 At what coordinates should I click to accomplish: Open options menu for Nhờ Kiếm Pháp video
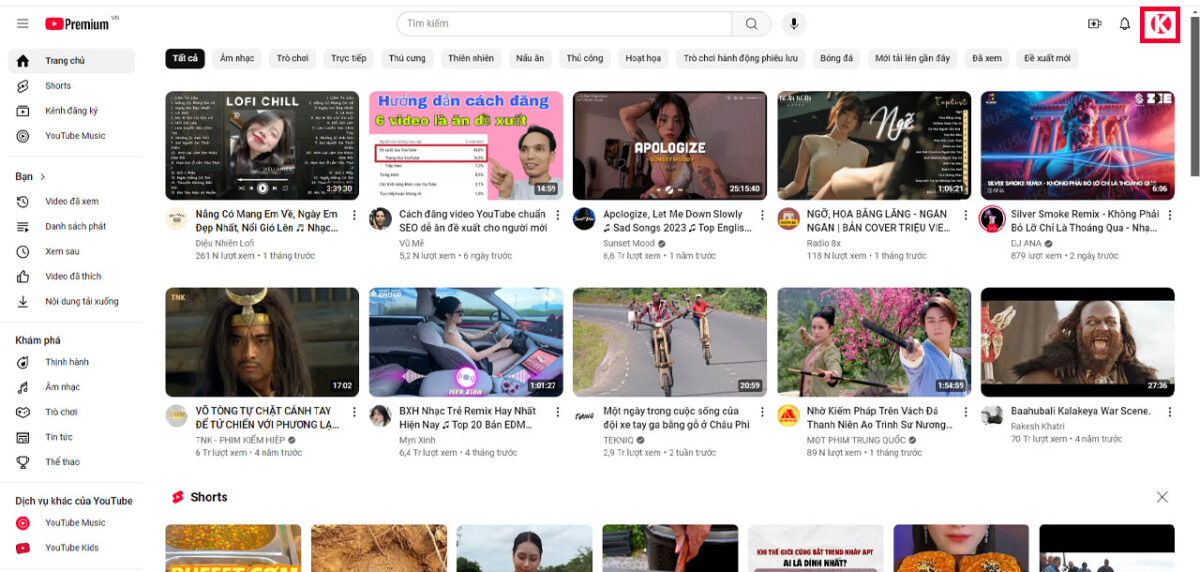965,413
